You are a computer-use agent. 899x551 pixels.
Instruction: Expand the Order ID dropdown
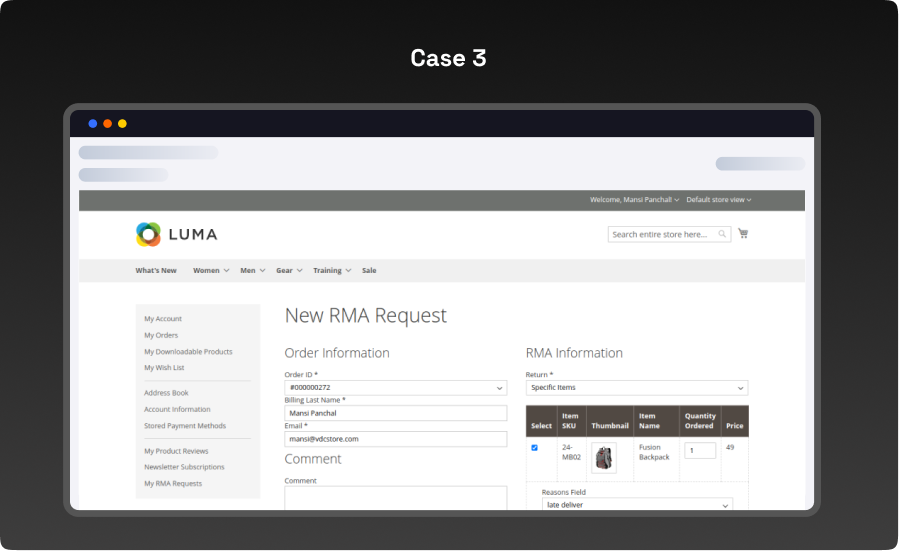coord(395,387)
